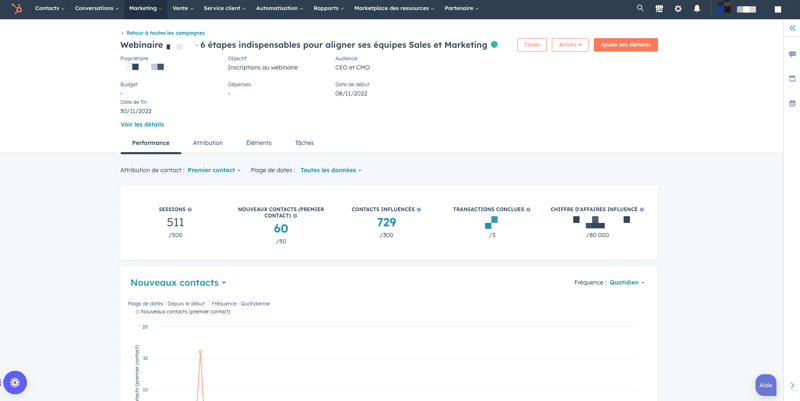The width and height of the screenshot is (800, 401).
Task: Open the Service client navigation menu
Action: (224, 9)
